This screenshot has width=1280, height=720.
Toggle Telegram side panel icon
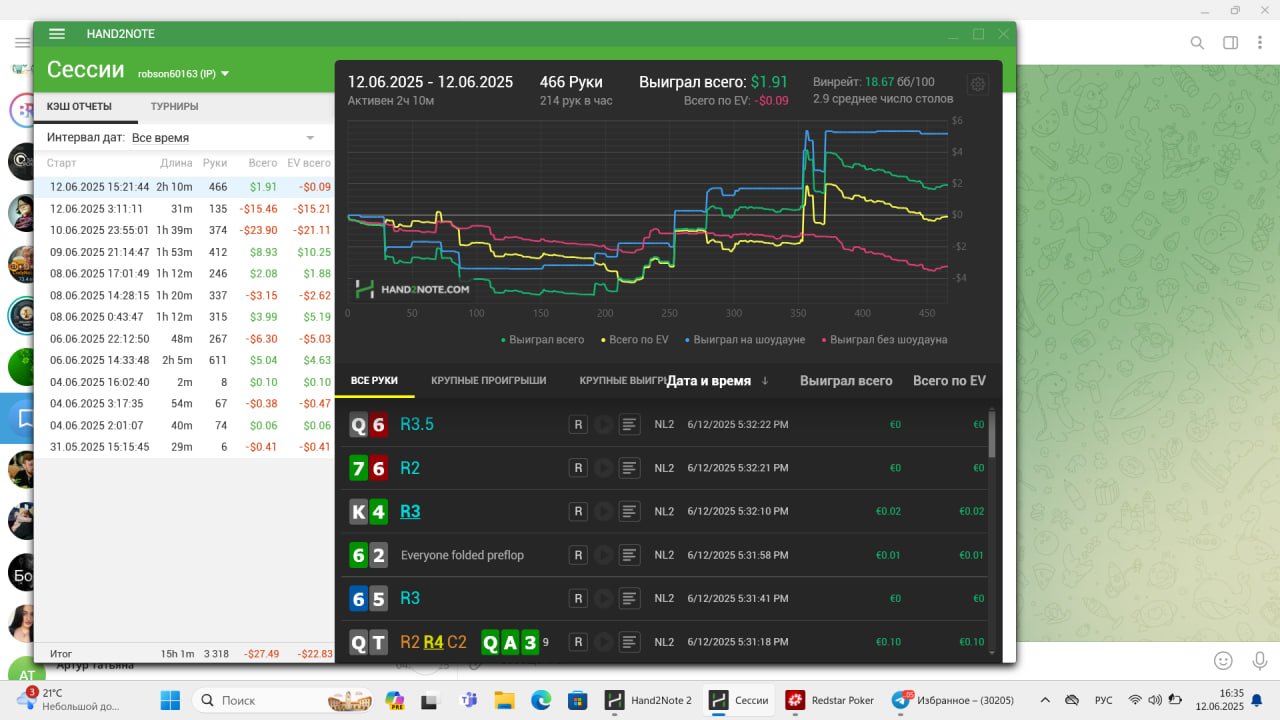click(x=1231, y=43)
